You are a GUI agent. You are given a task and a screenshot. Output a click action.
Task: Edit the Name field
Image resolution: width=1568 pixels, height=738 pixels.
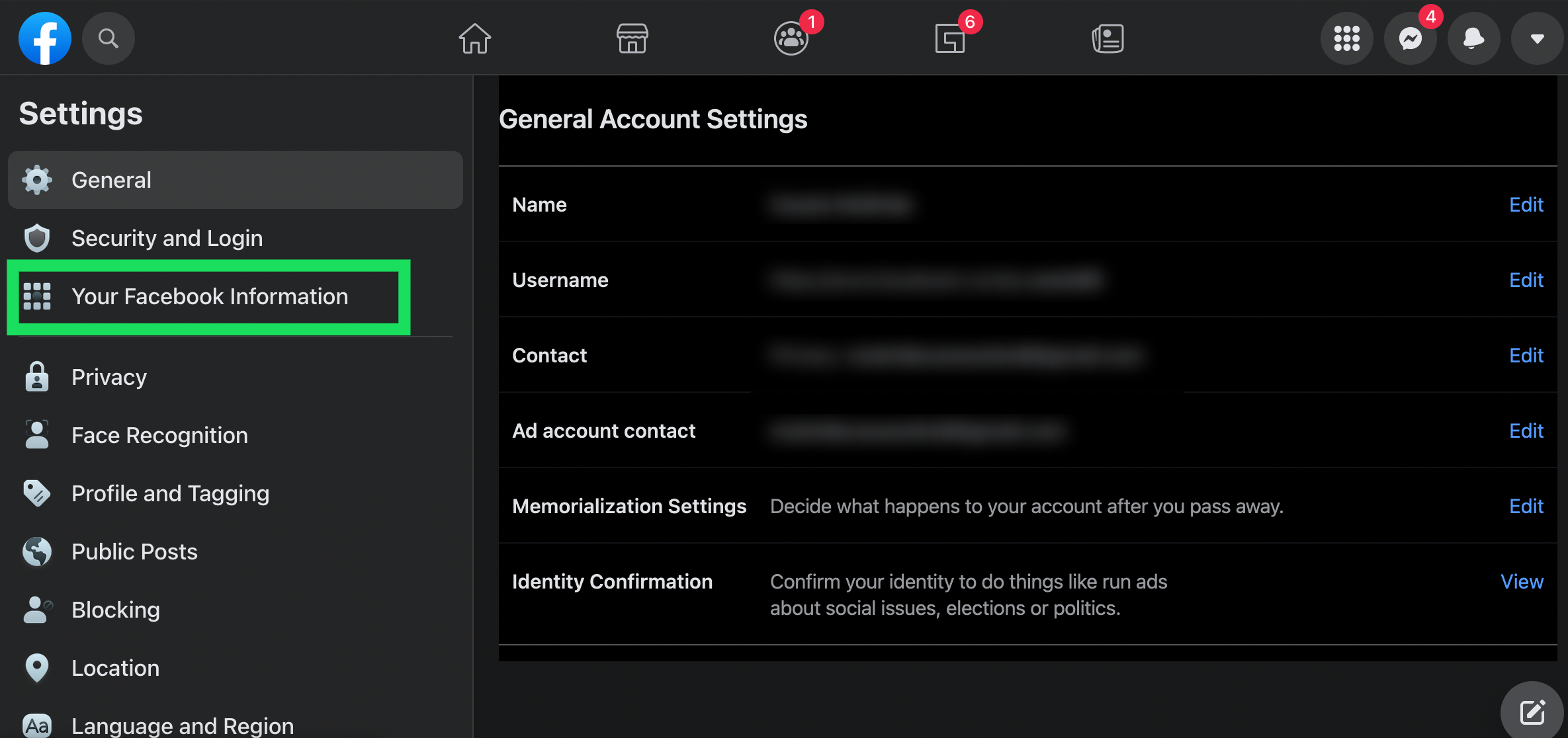click(x=1526, y=205)
